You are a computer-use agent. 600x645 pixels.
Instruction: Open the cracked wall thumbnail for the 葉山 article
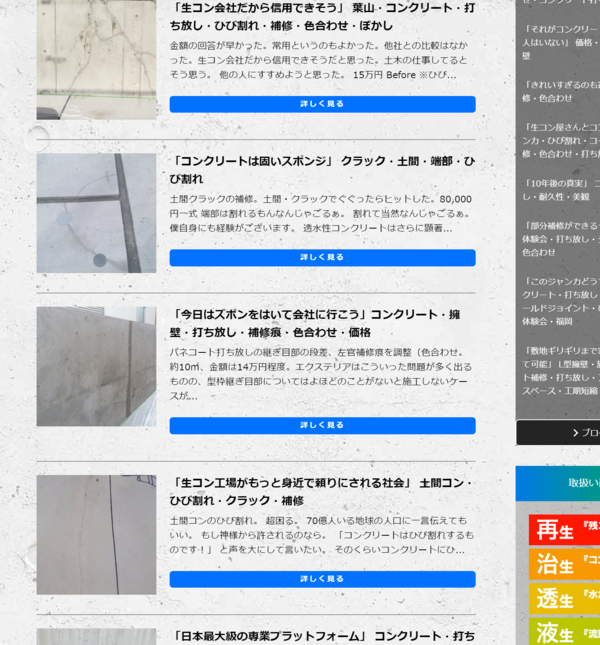pyautogui.click(x=96, y=60)
